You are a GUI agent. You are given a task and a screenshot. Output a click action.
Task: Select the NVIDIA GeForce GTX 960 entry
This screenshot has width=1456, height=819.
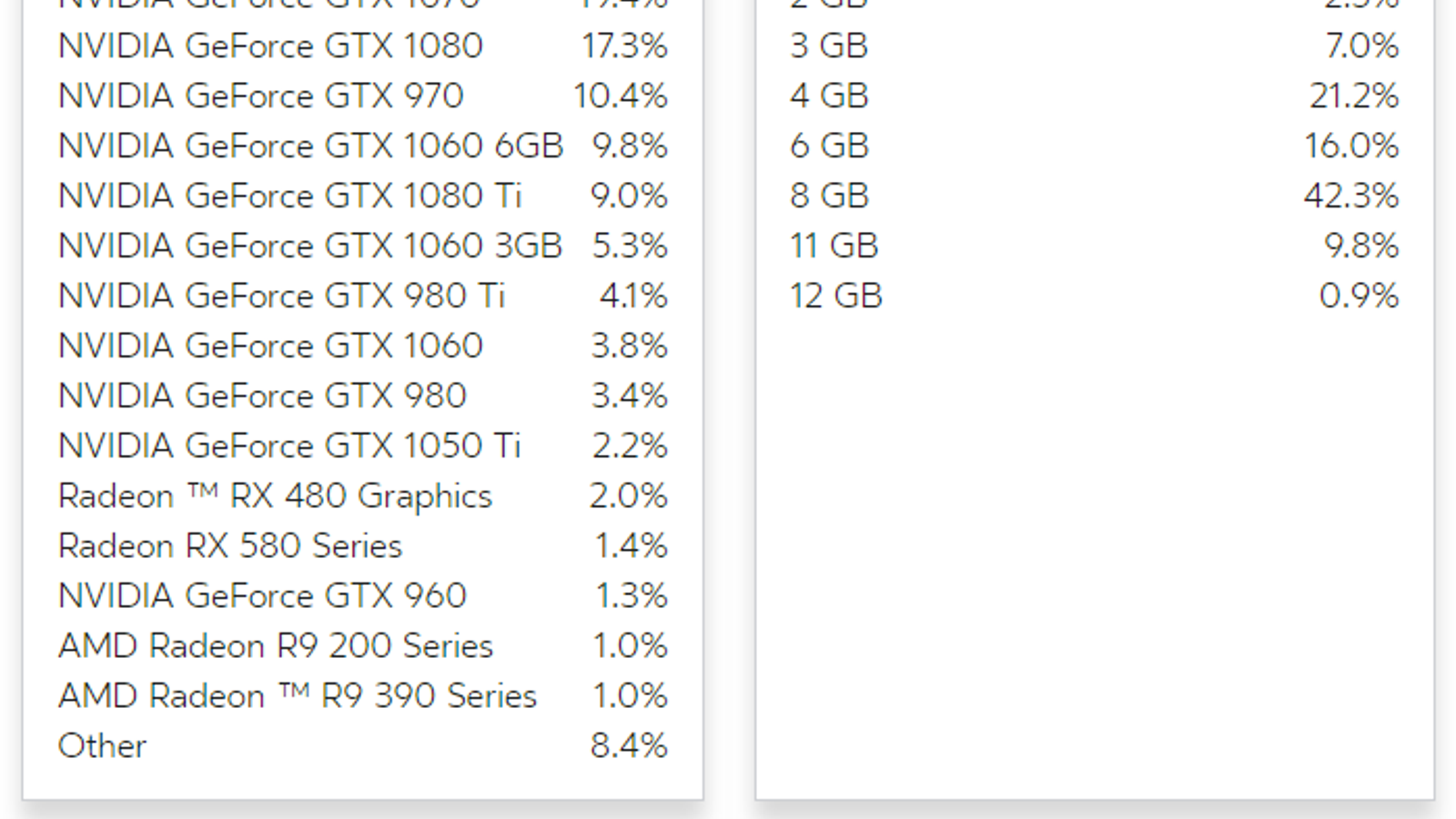tap(262, 596)
